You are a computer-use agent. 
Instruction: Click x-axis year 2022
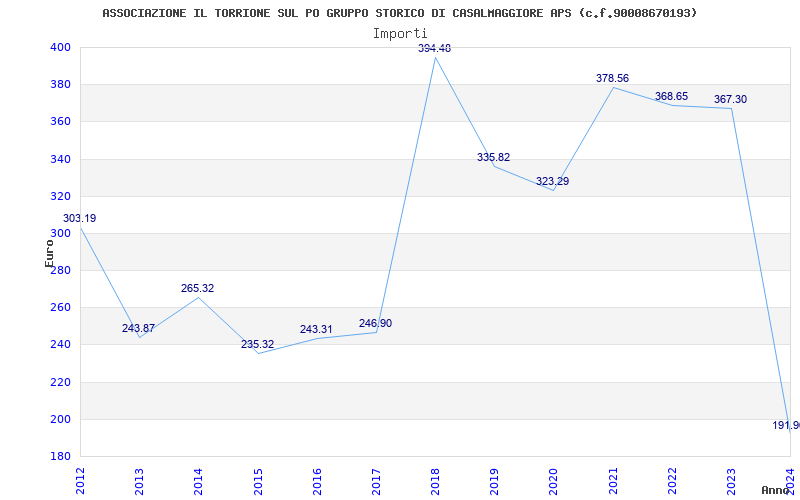(x=672, y=481)
